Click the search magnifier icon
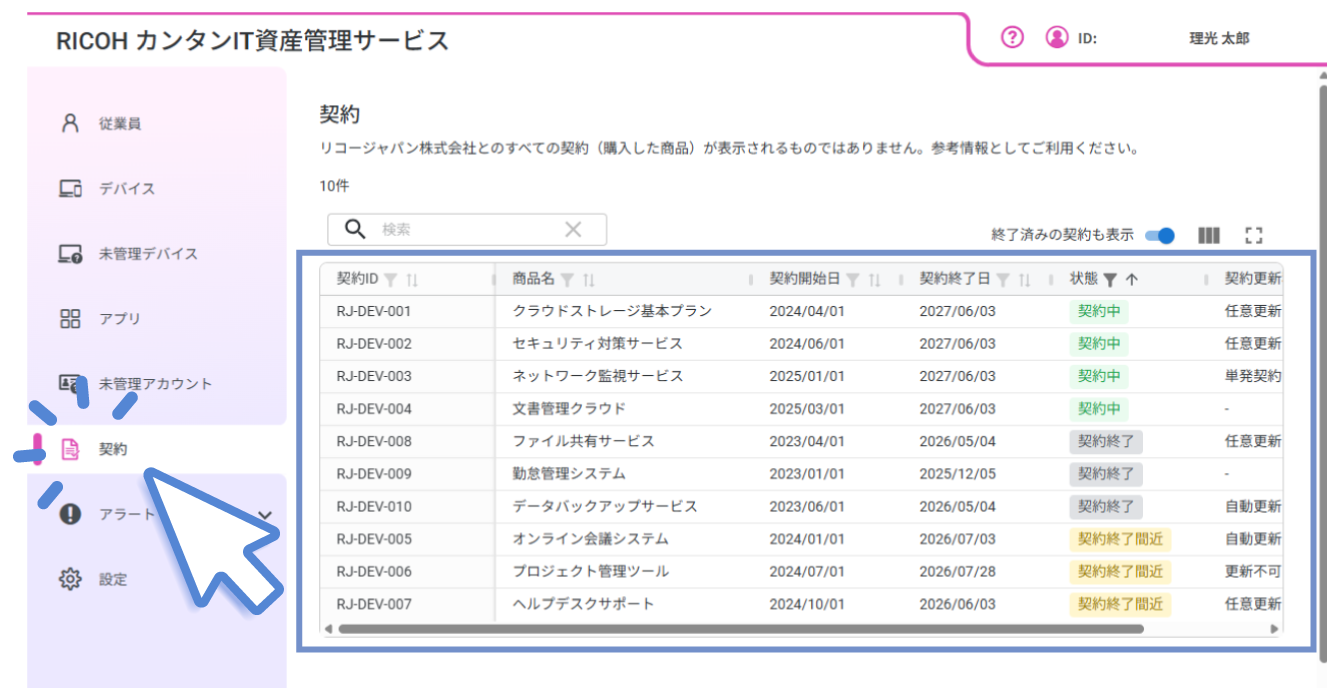Image resolution: width=1340 pixels, height=700 pixels. [x=355, y=229]
